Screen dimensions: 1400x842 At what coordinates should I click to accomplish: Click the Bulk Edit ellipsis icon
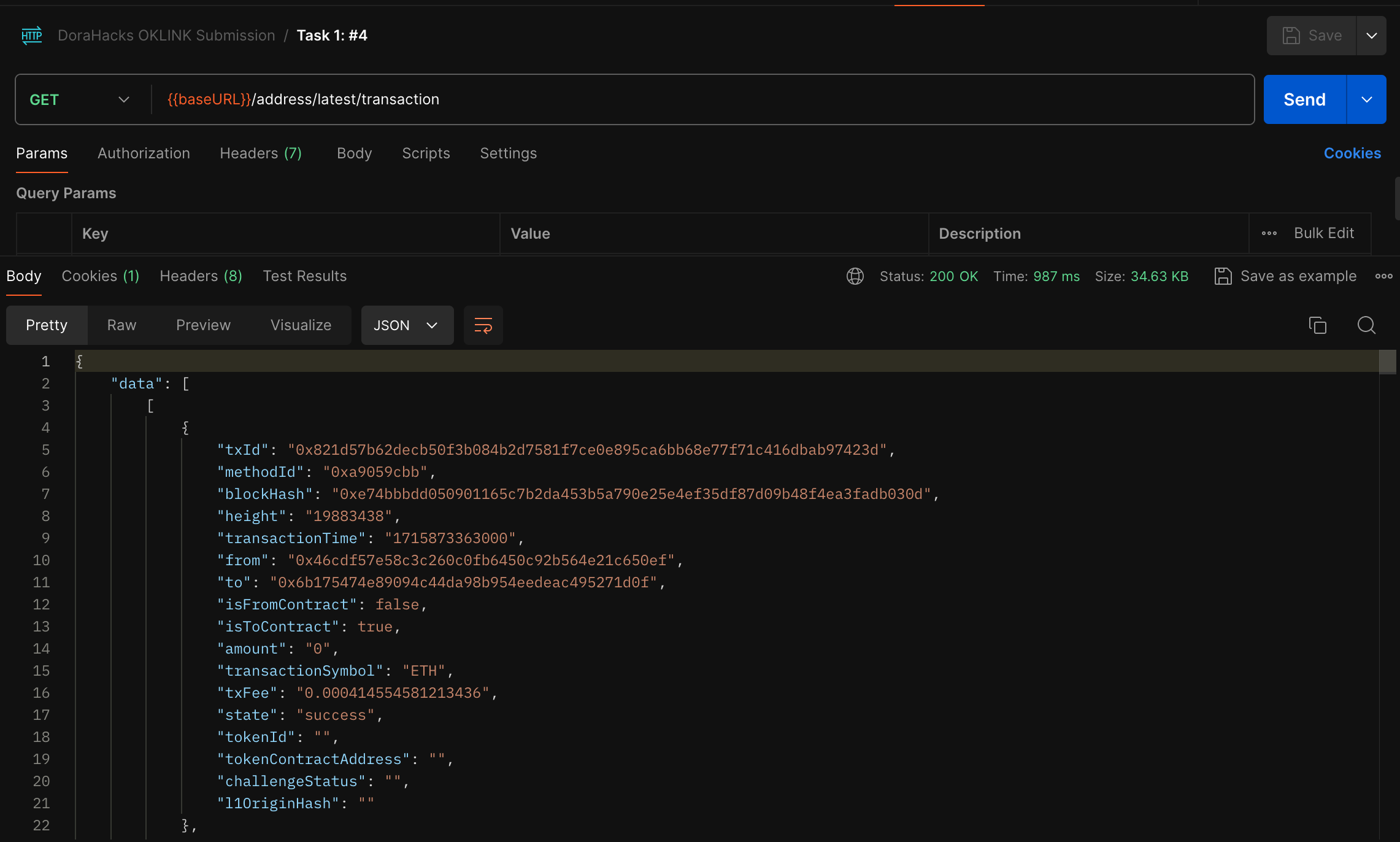[x=1269, y=233]
